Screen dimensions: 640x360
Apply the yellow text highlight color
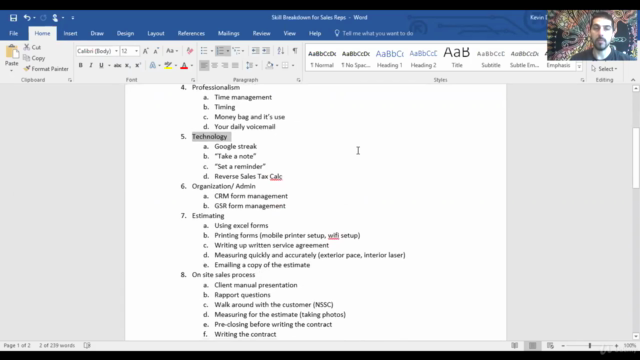point(168,65)
